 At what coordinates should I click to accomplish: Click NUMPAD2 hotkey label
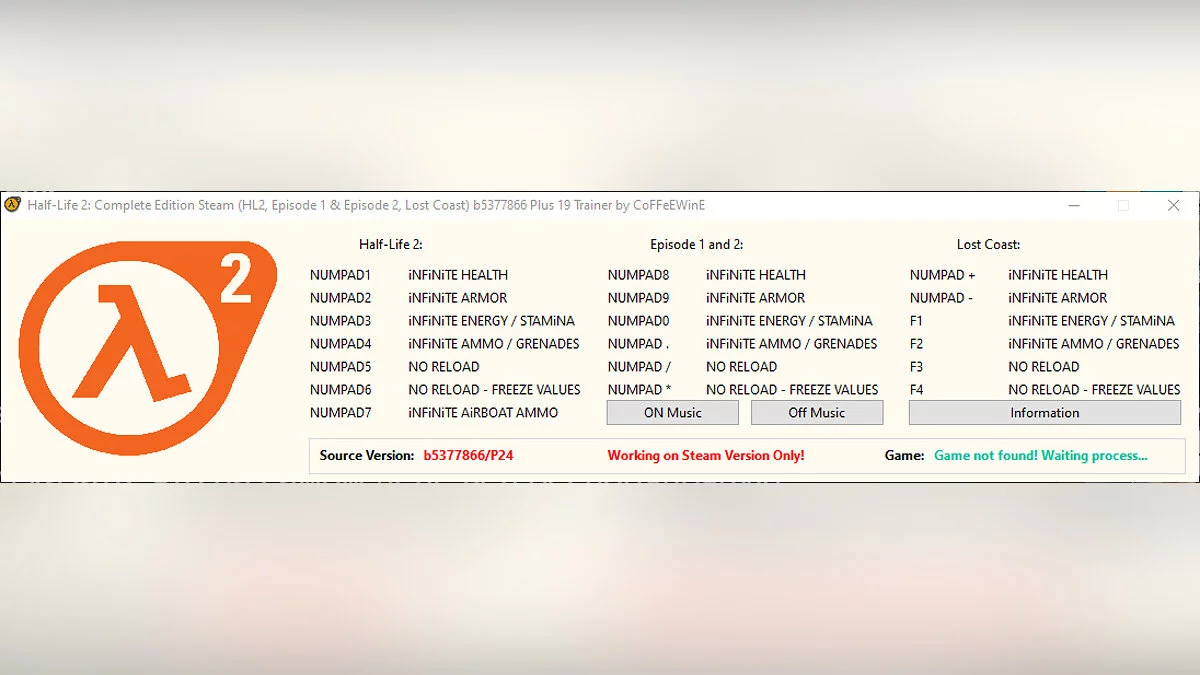pyautogui.click(x=341, y=298)
